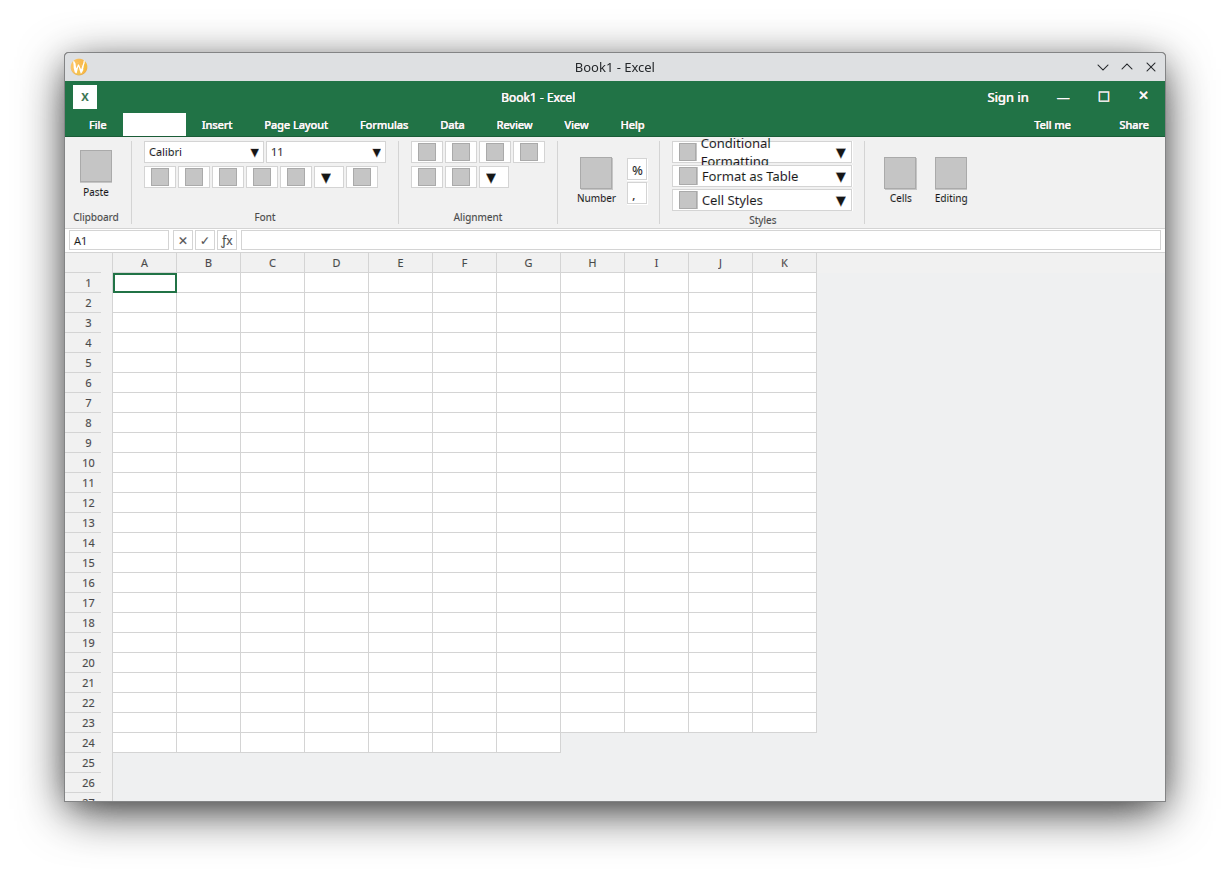Image resolution: width=1230 pixels, height=878 pixels.
Task: Select row header 26
Action: [x=89, y=783]
